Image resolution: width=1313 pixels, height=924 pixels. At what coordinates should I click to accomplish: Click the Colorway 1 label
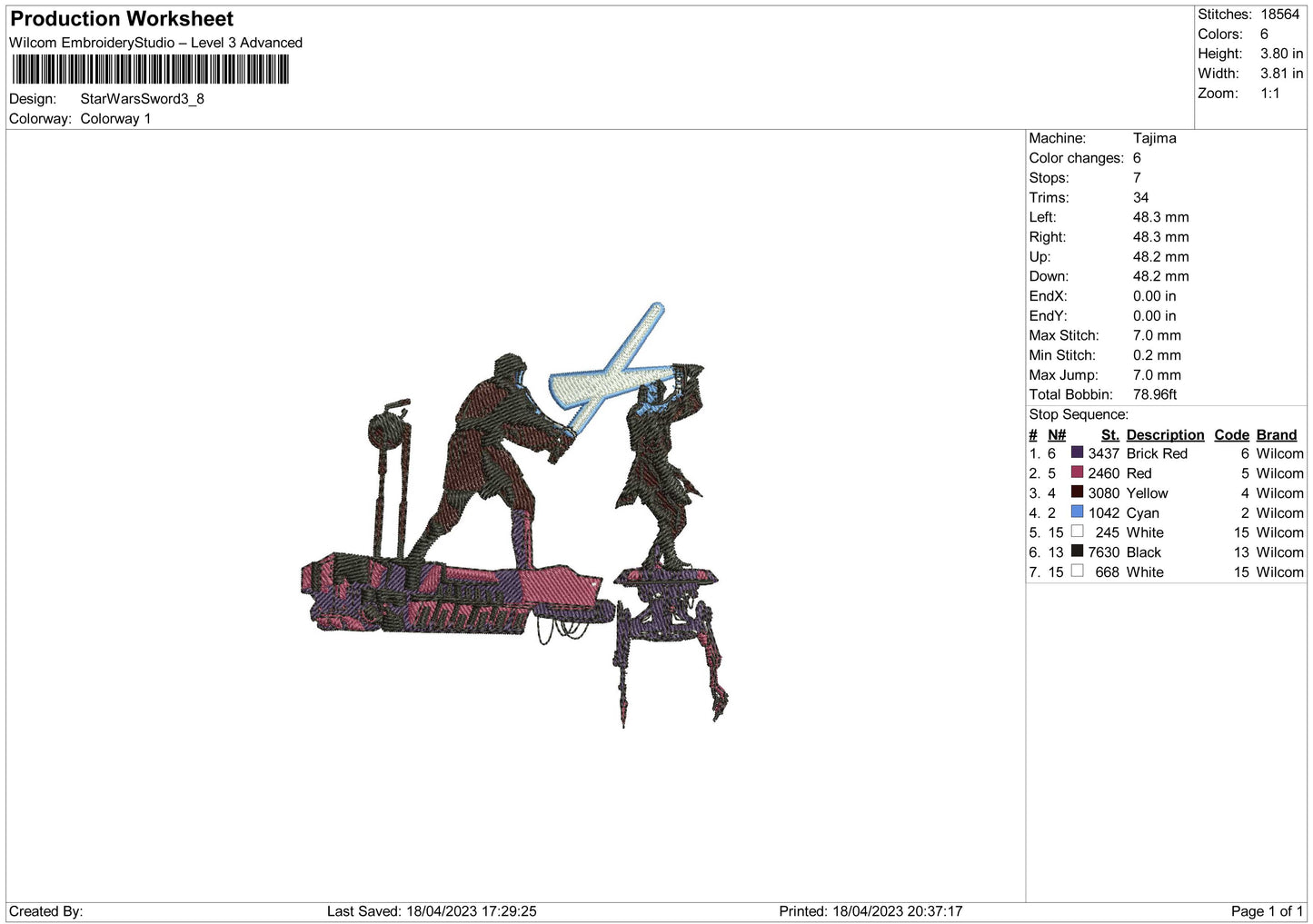pyautogui.click(x=114, y=118)
